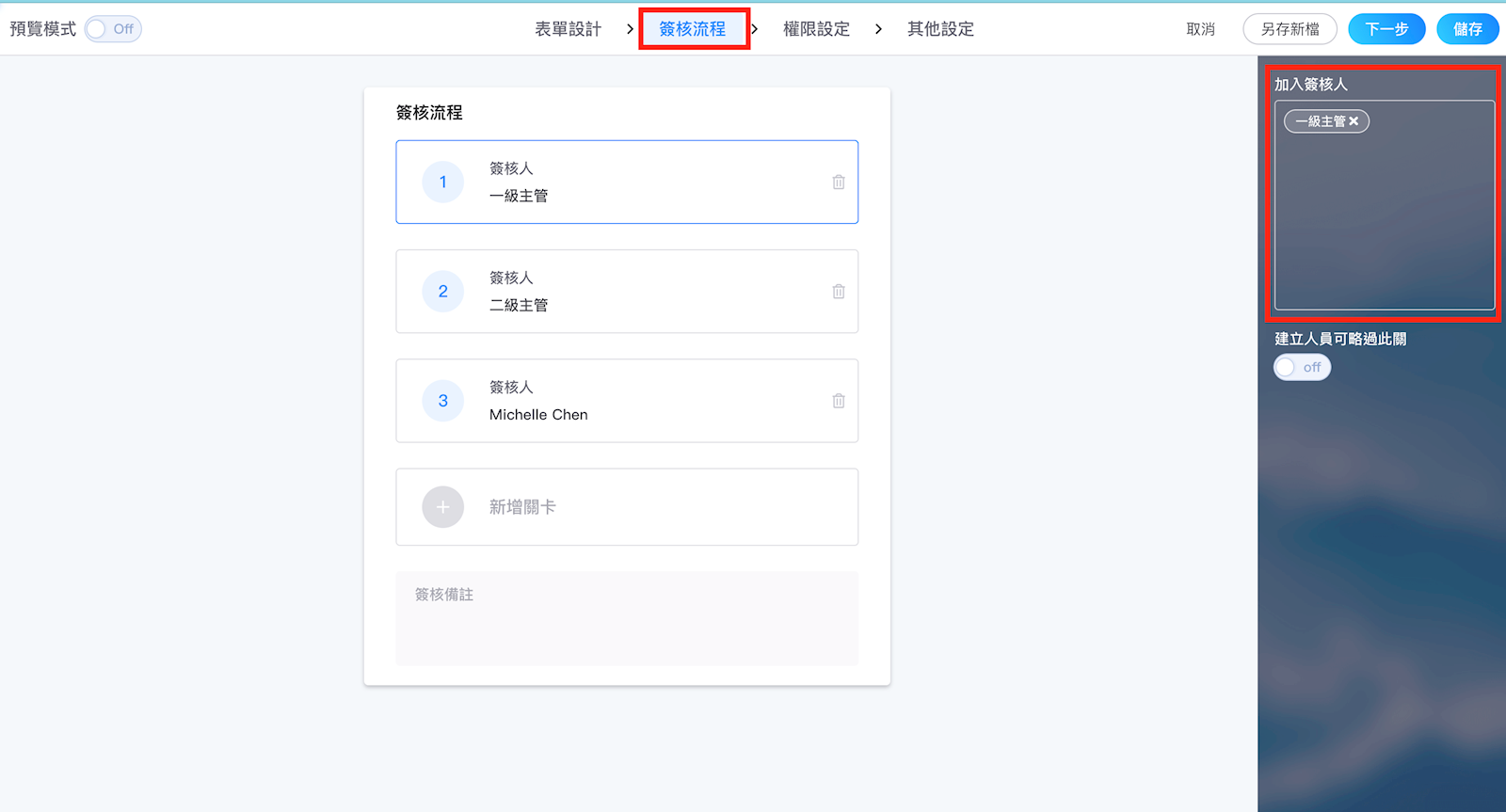Screen dimensions: 1506x812
Task: Go to the 其他設定 tab
Action: click(940, 29)
